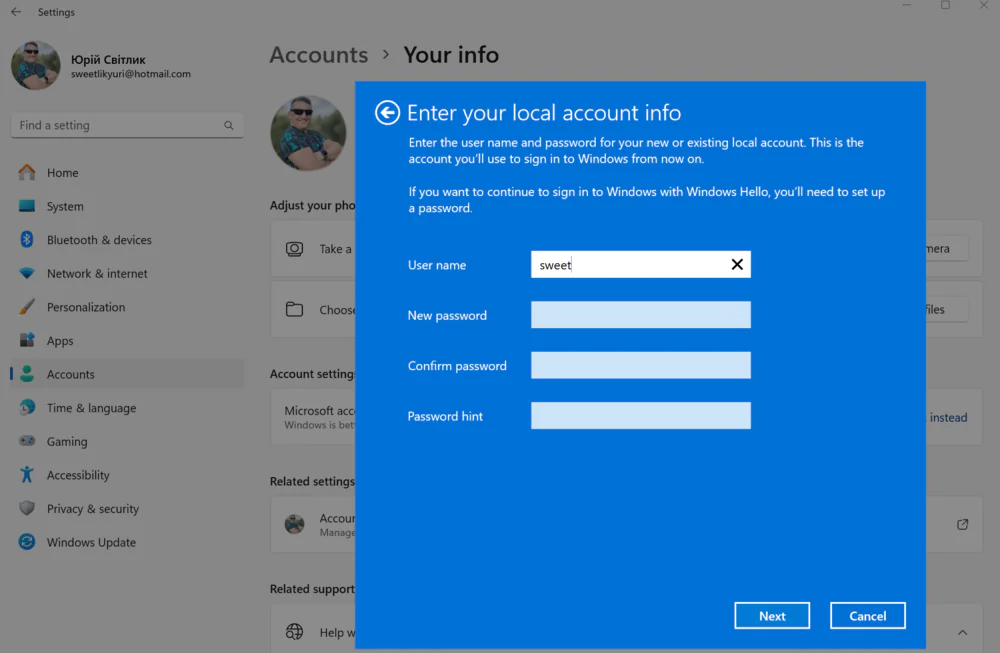Image resolution: width=1000 pixels, height=653 pixels.
Task: Open Time & language settings
Action: point(127,408)
